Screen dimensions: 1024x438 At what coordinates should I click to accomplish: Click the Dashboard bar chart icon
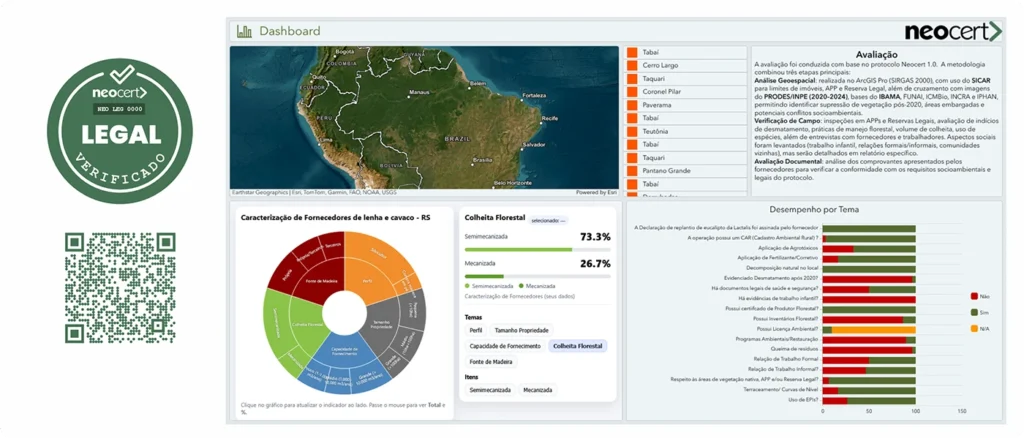244,31
